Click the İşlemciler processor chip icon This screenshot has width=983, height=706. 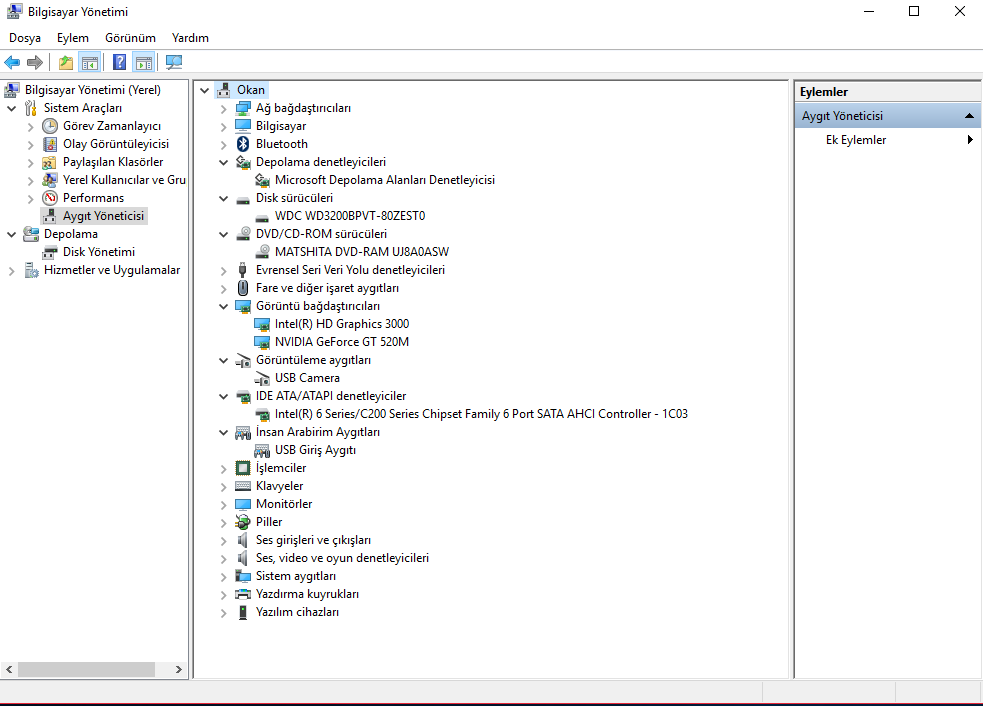(243, 468)
